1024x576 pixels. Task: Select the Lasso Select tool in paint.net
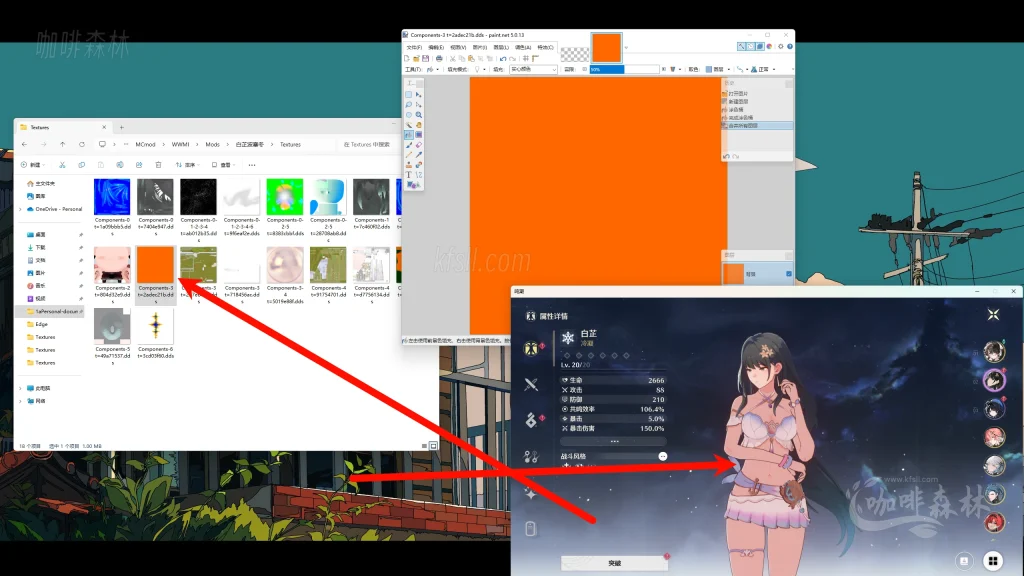[x=409, y=105]
